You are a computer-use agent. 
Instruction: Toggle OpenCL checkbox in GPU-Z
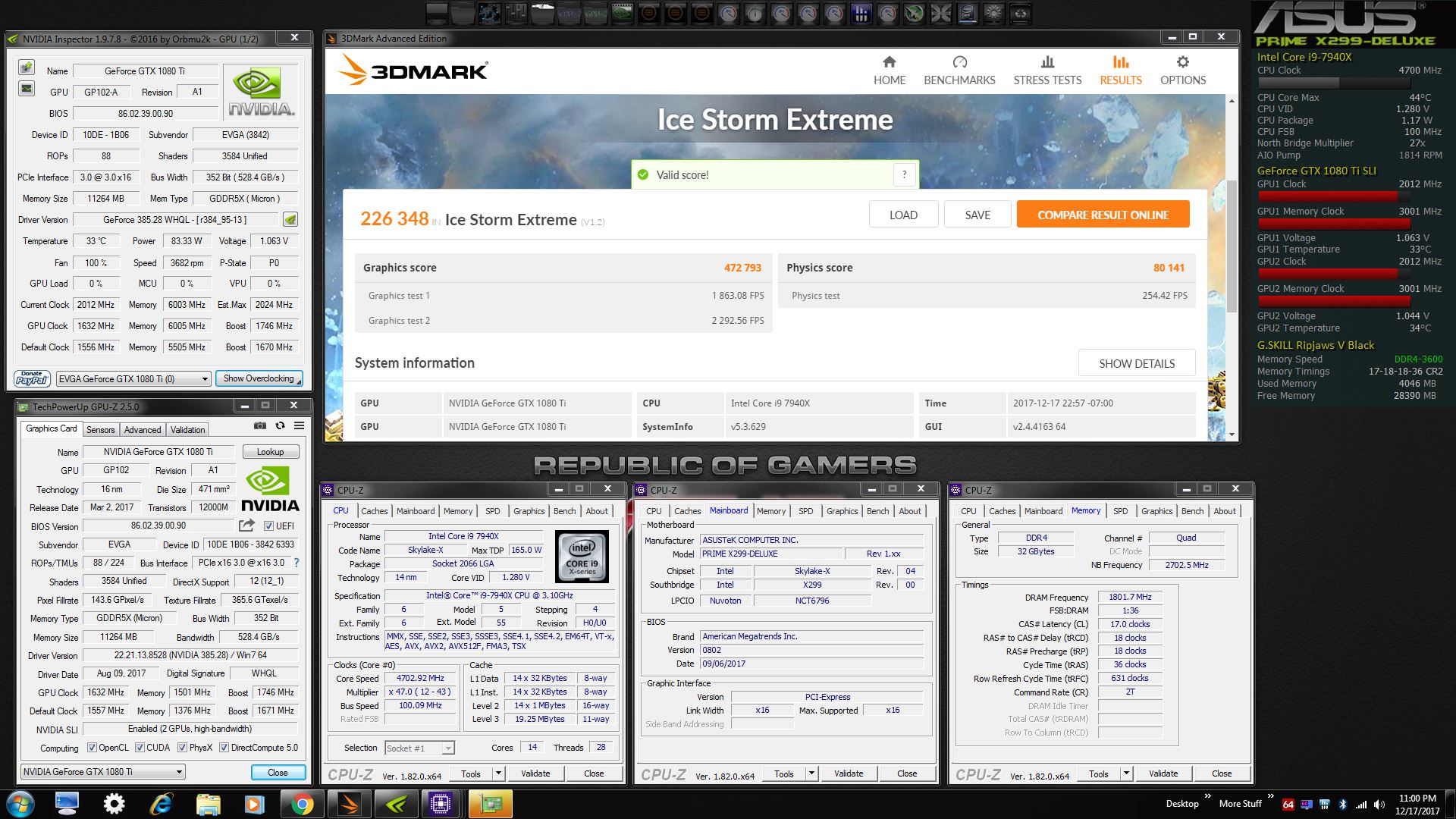click(x=92, y=748)
